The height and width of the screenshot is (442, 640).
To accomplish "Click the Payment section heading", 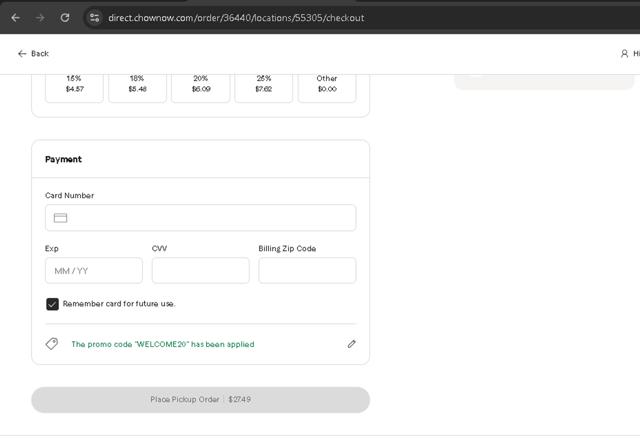I will pyautogui.click(x=63, y=159).
